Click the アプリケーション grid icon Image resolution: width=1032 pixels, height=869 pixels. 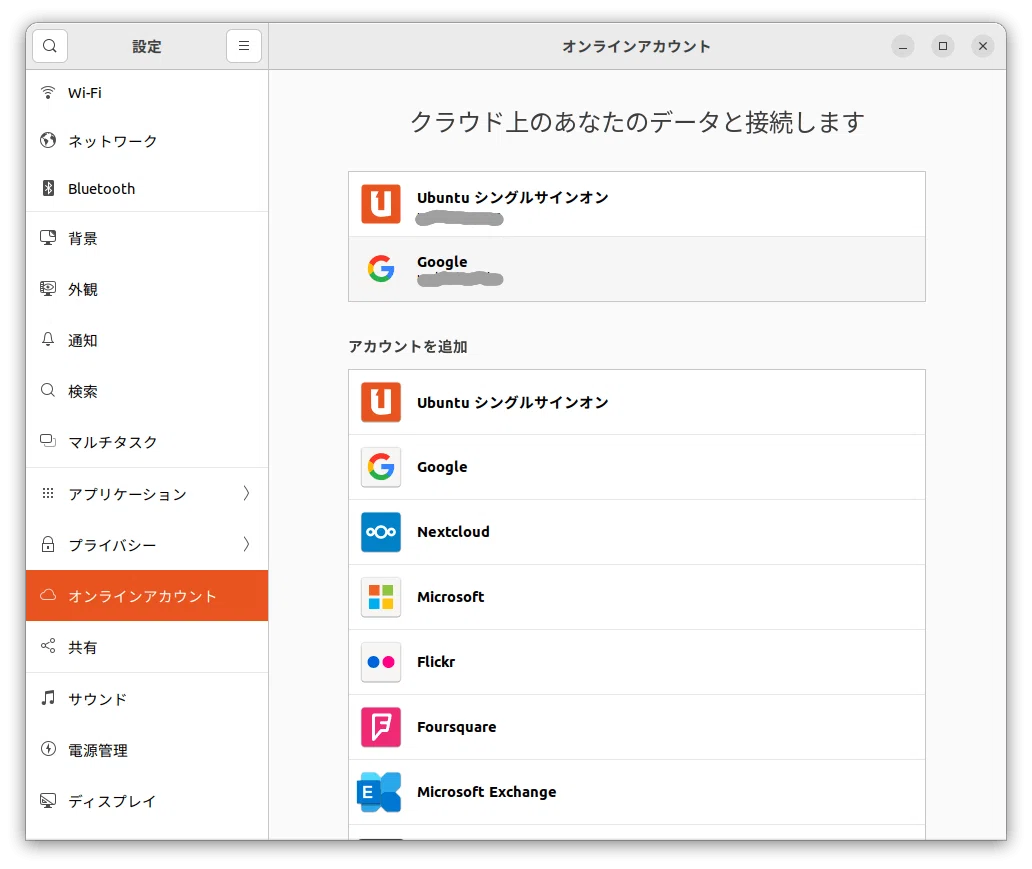pos(48,493)
